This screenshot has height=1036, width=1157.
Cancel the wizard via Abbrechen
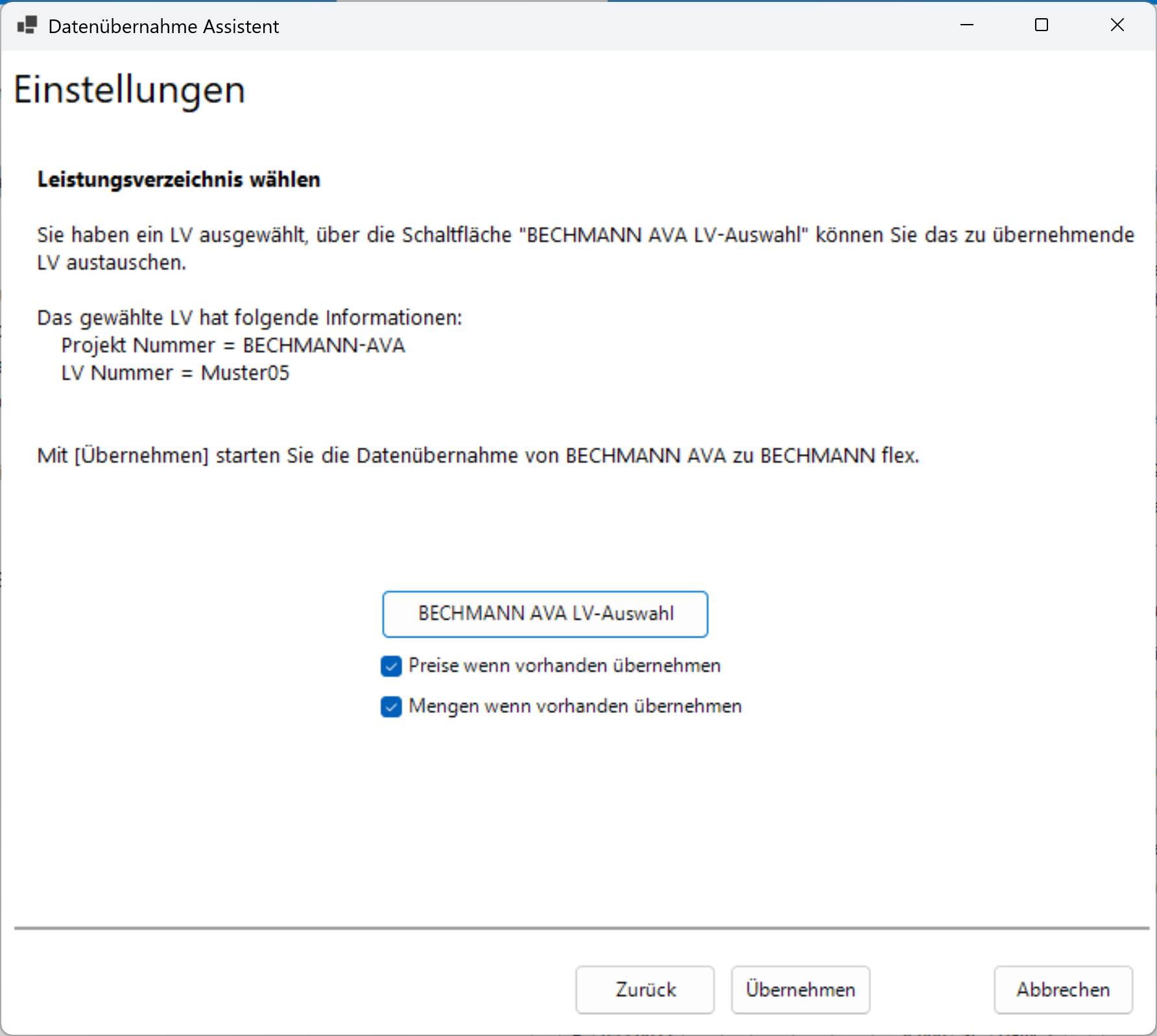[1063, 990]
